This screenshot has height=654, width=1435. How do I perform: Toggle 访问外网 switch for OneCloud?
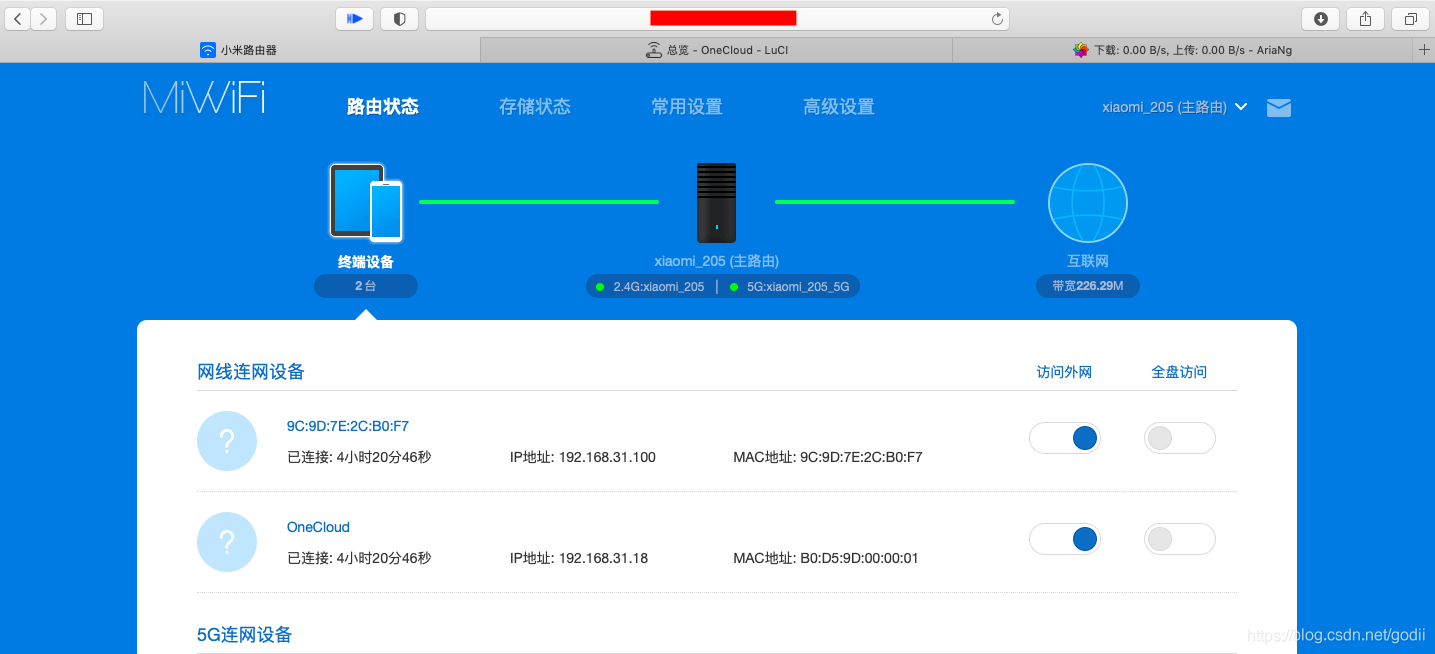point(1064,539)
